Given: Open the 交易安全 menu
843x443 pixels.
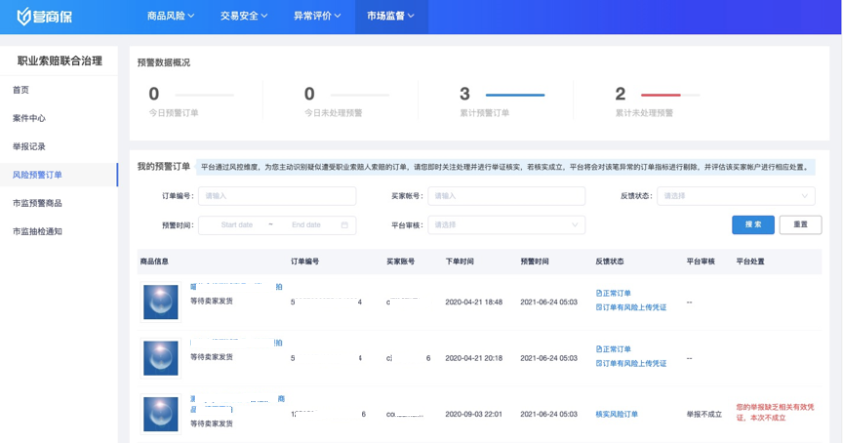Looking at the screenshot, I should click(244, 16).
